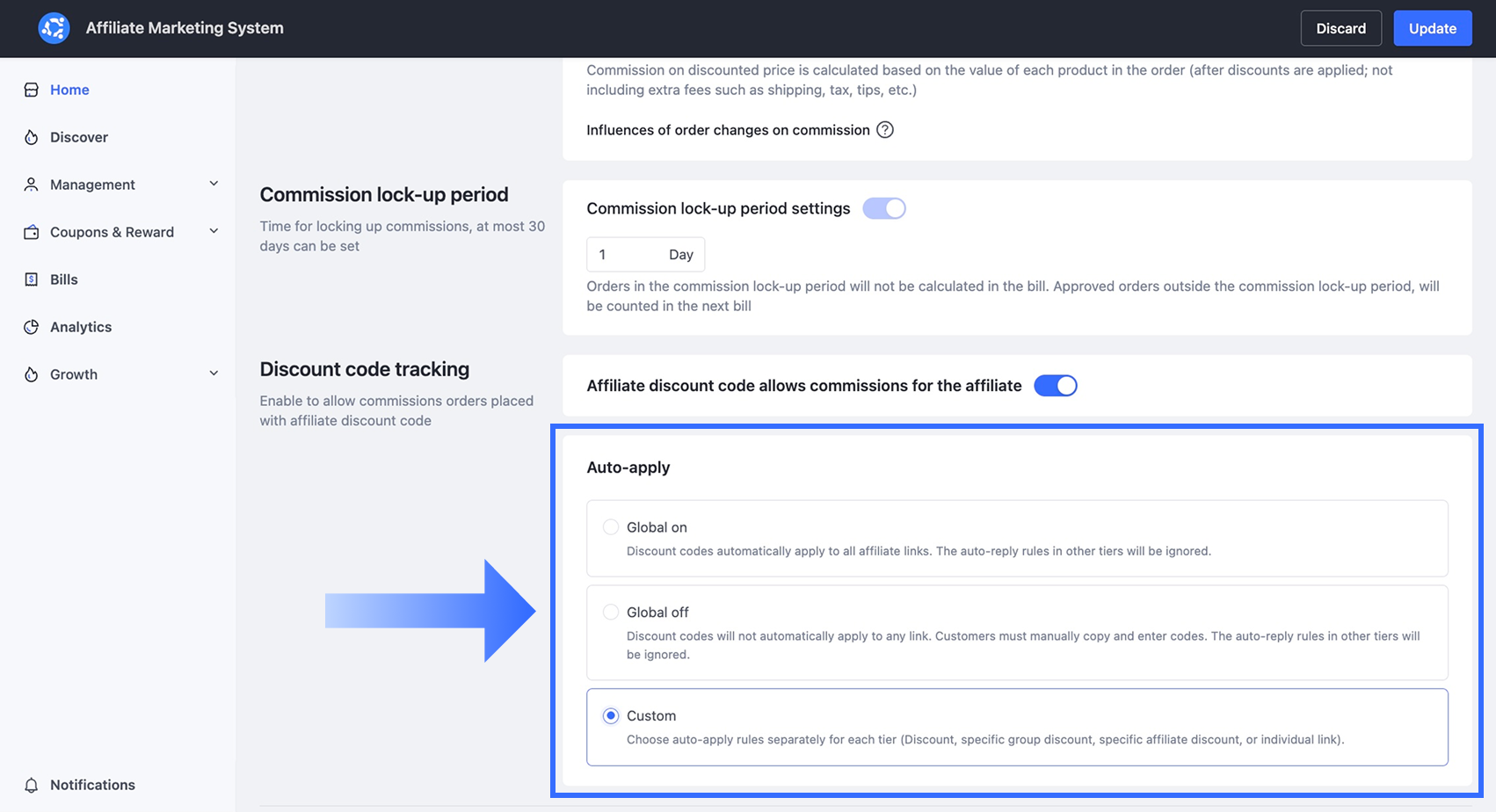Disable affiliate discount code commissions toggle

[1056, 386]
